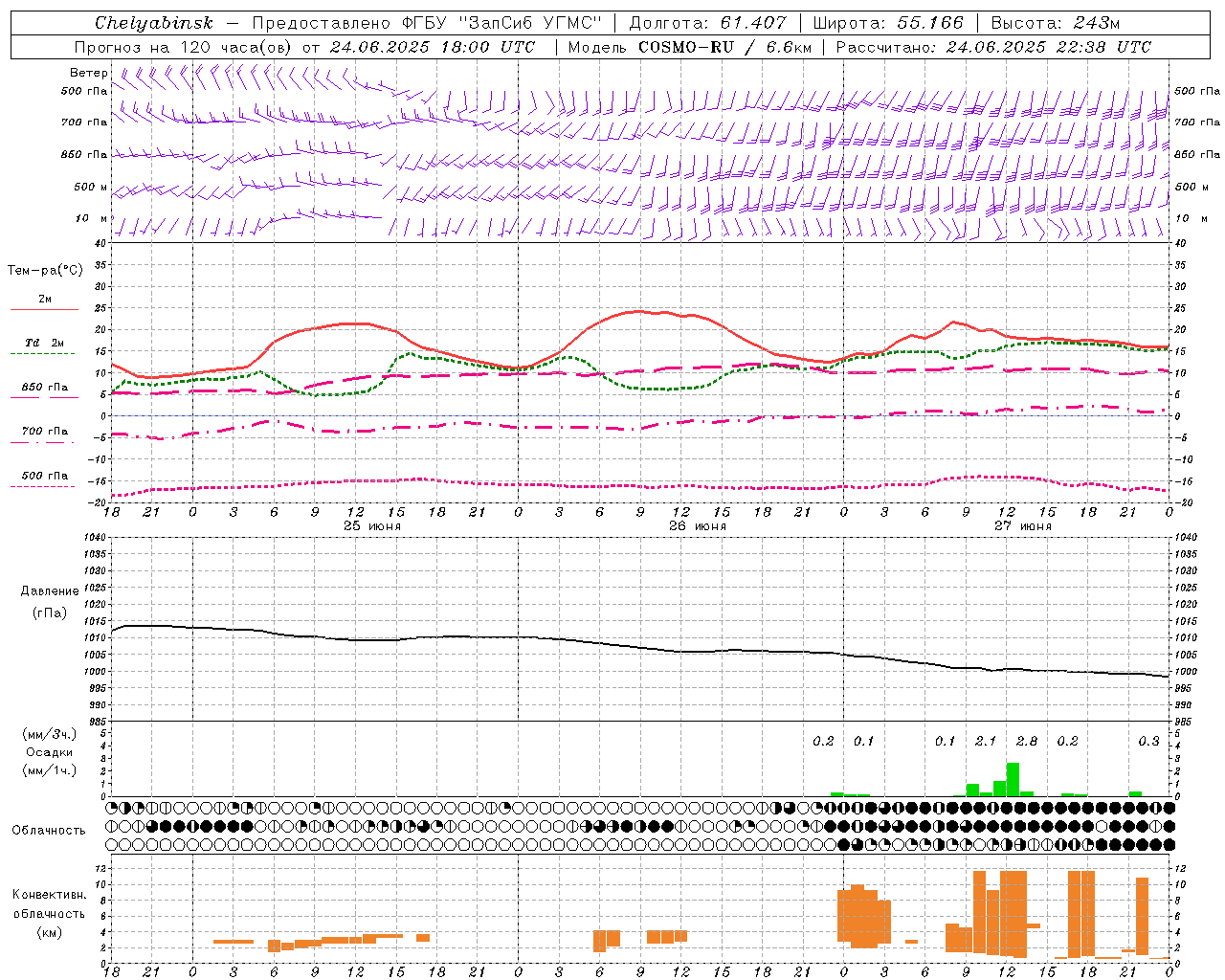Click the '0.3' precipitation total value

point(1148,742)
